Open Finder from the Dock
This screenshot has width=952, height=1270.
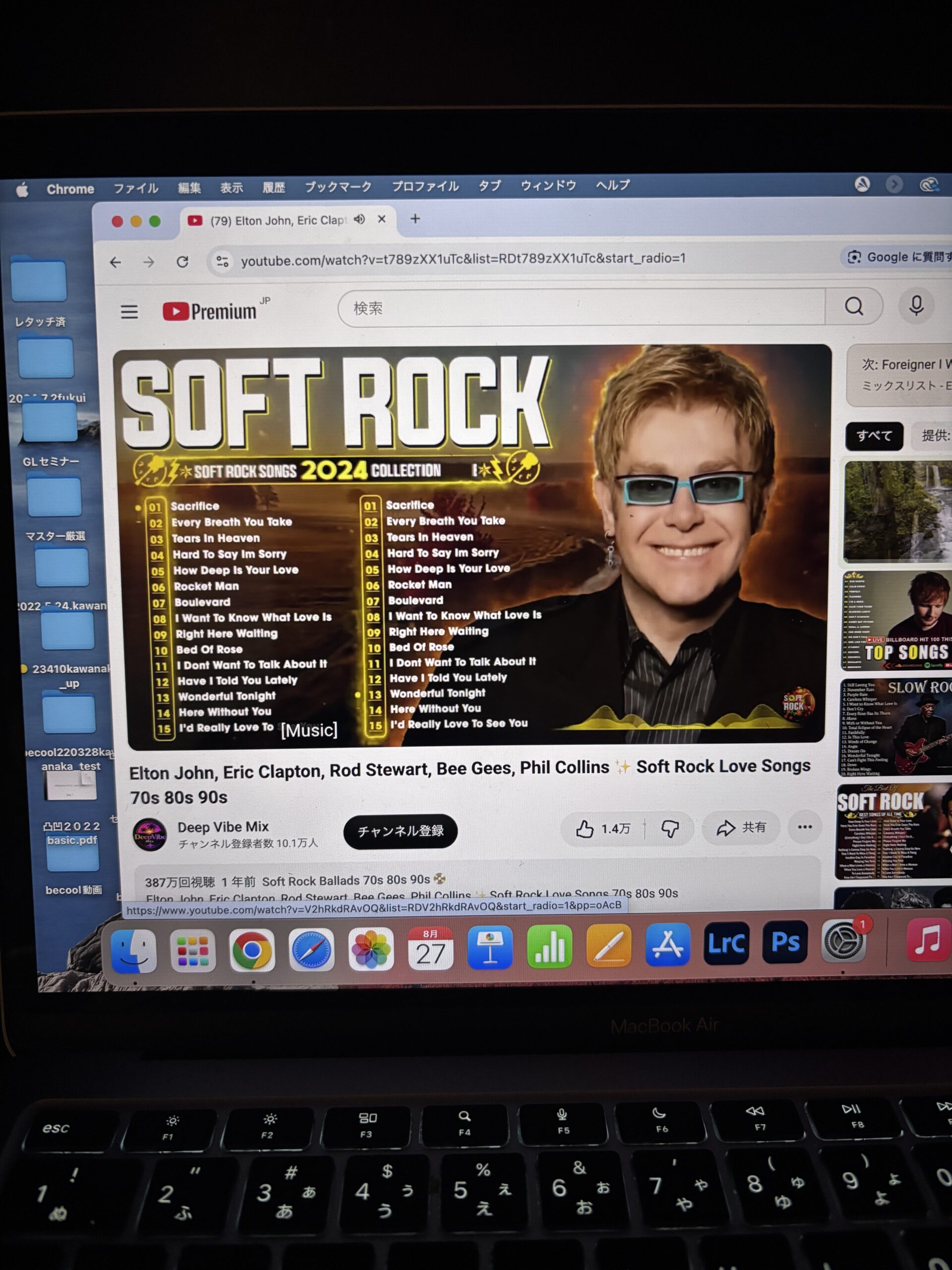133,952
